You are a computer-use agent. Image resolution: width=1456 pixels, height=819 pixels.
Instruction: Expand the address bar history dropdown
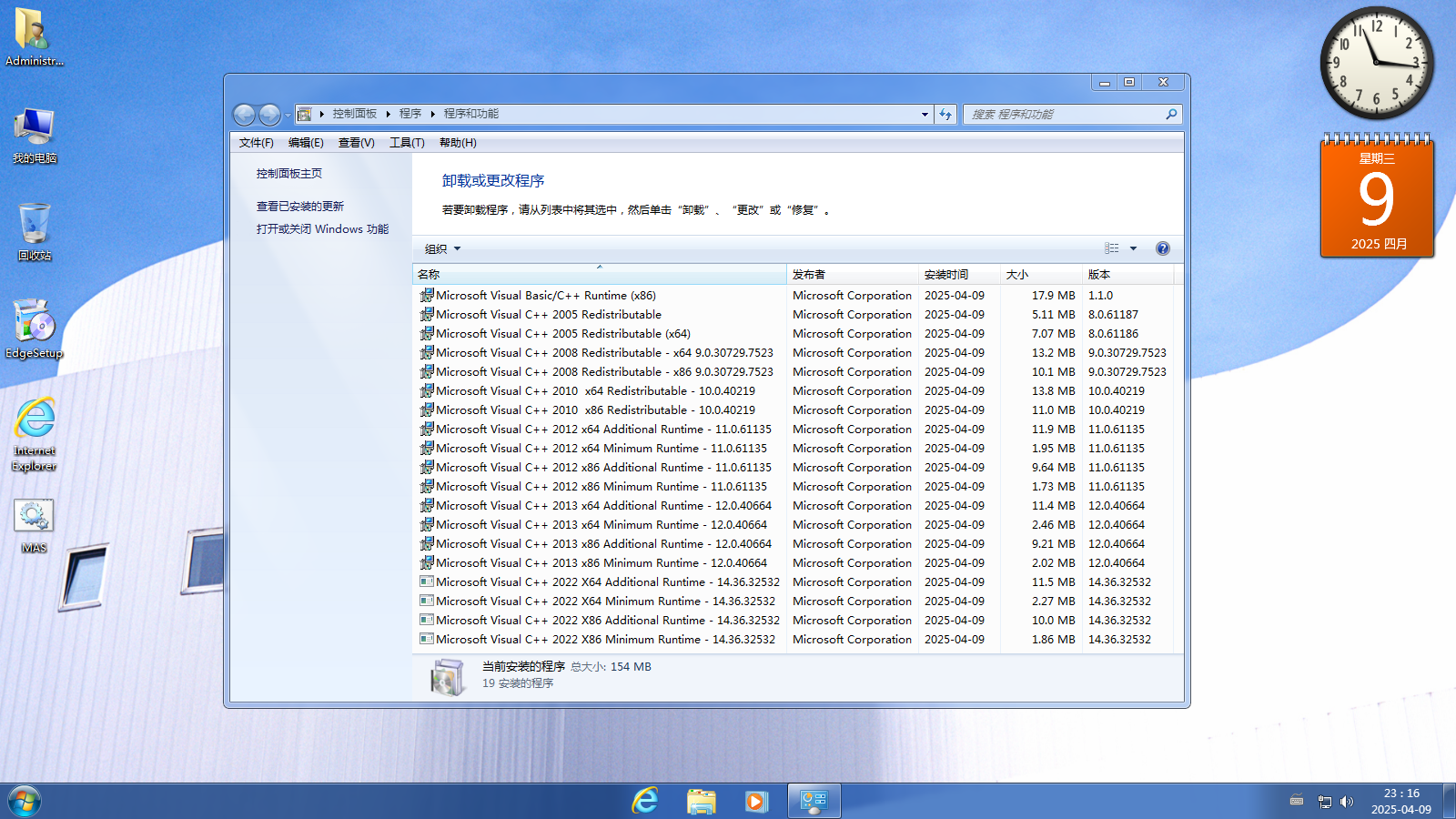click(x=925, y=115)
